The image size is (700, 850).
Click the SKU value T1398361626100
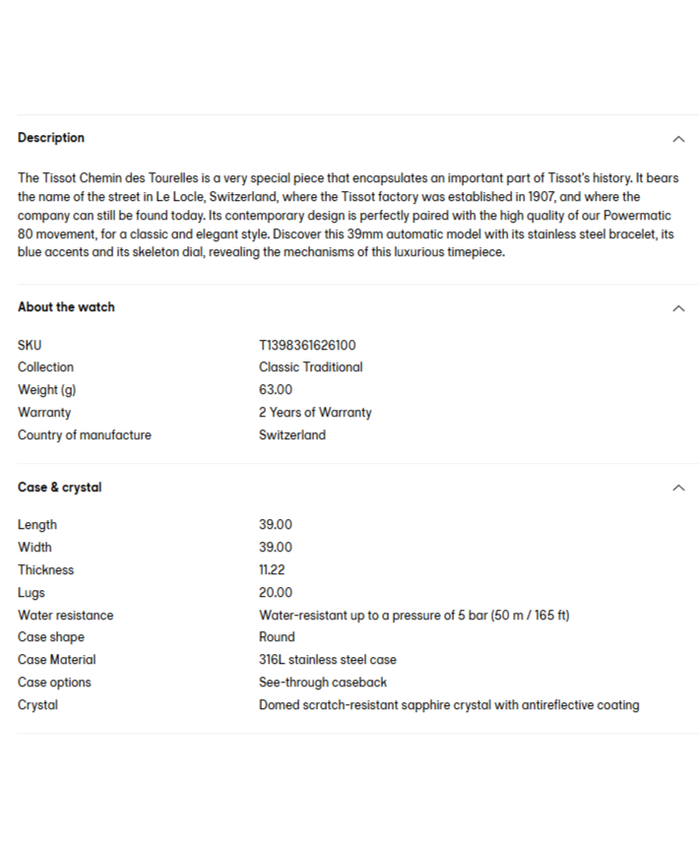point(307,345)
